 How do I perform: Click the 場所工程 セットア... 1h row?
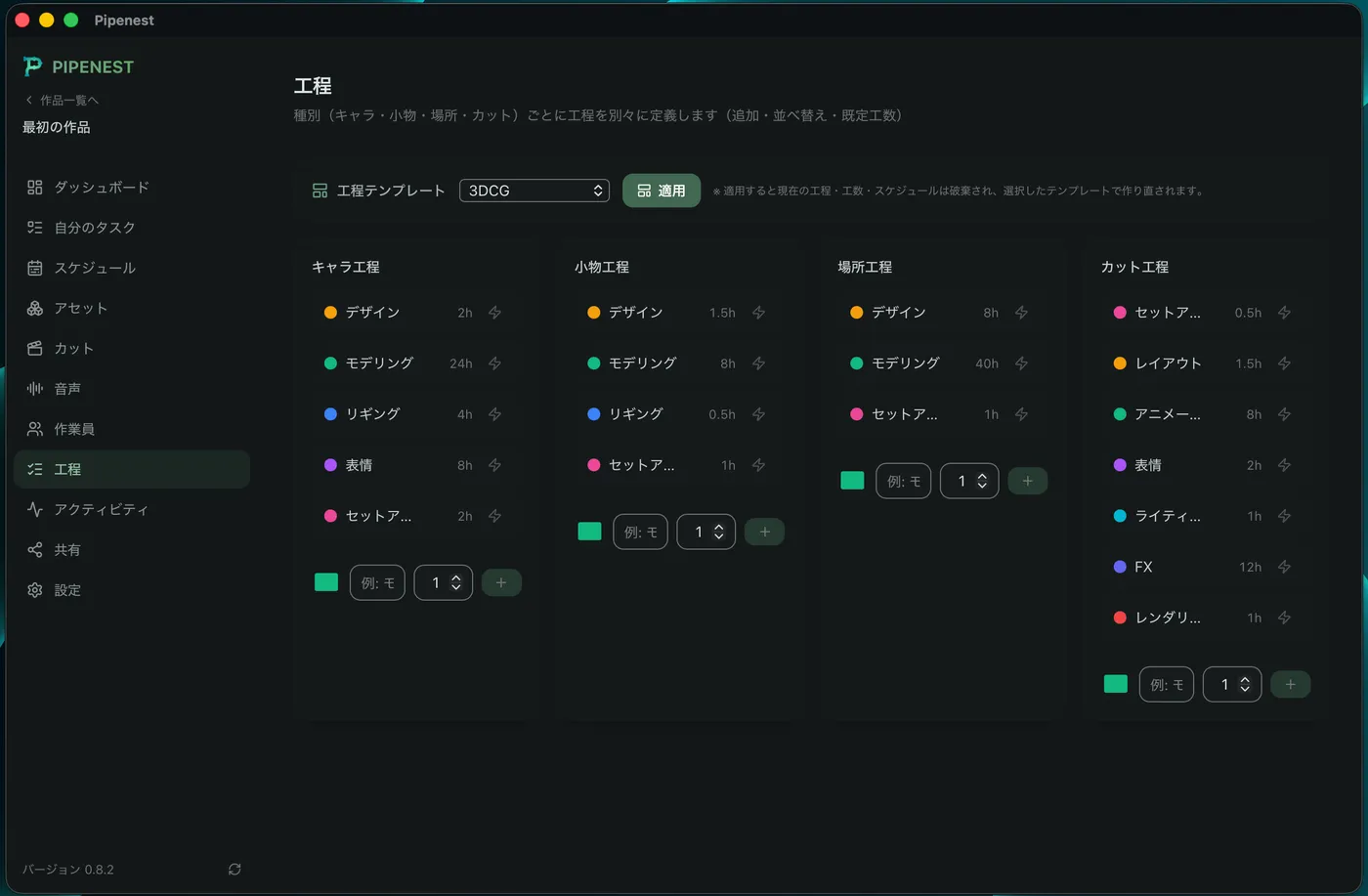[x=943, y=414]
